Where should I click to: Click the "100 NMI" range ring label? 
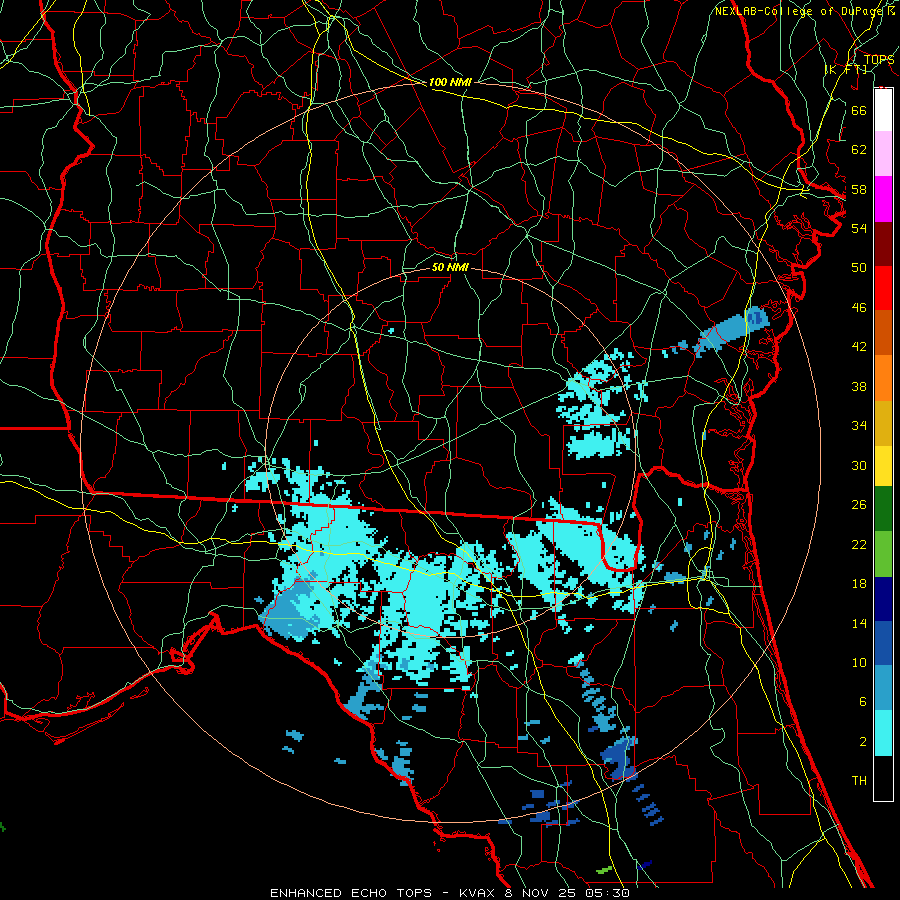click(449, 82)
